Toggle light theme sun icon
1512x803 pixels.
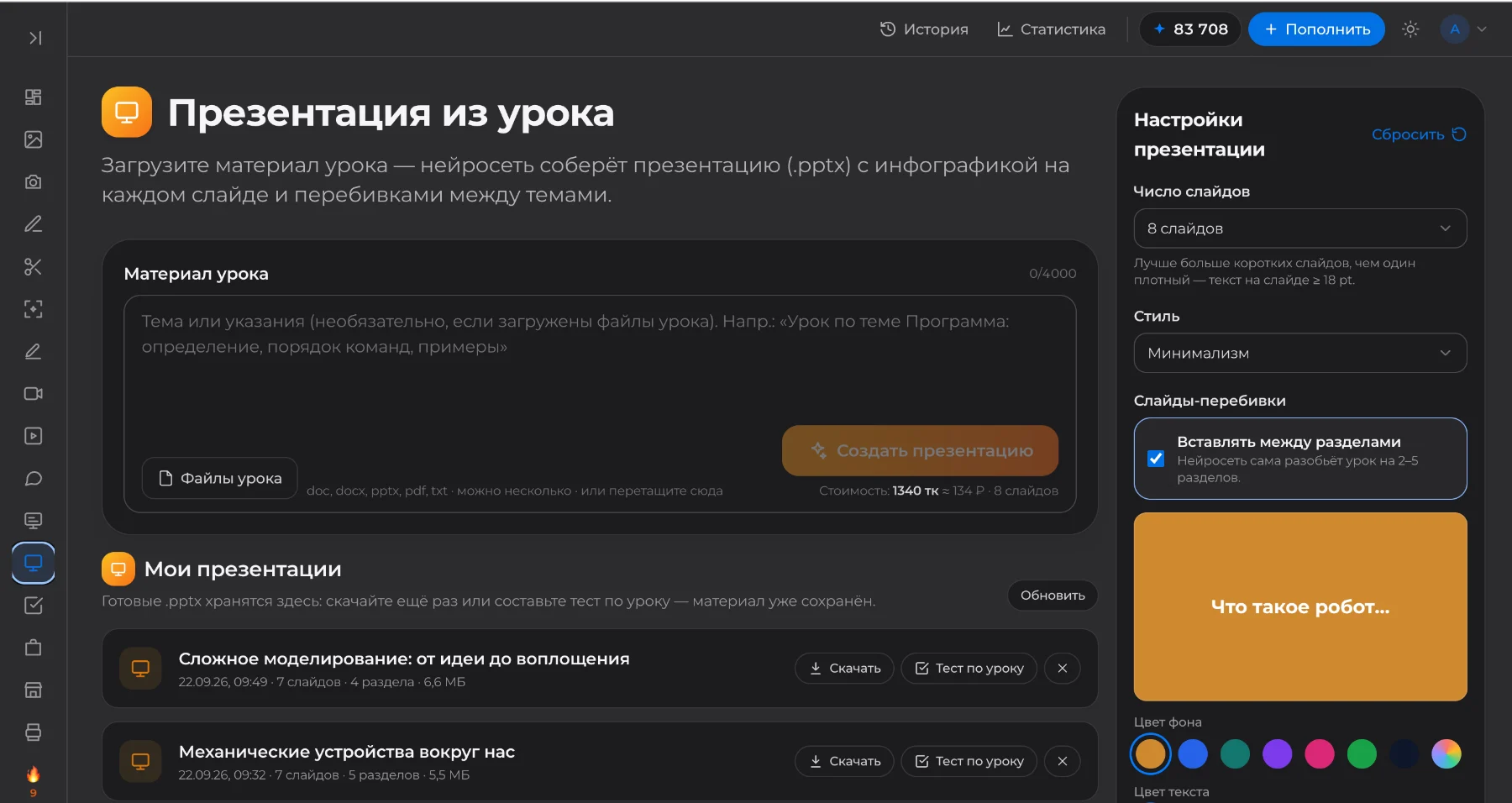click(x=1410, y=29)
